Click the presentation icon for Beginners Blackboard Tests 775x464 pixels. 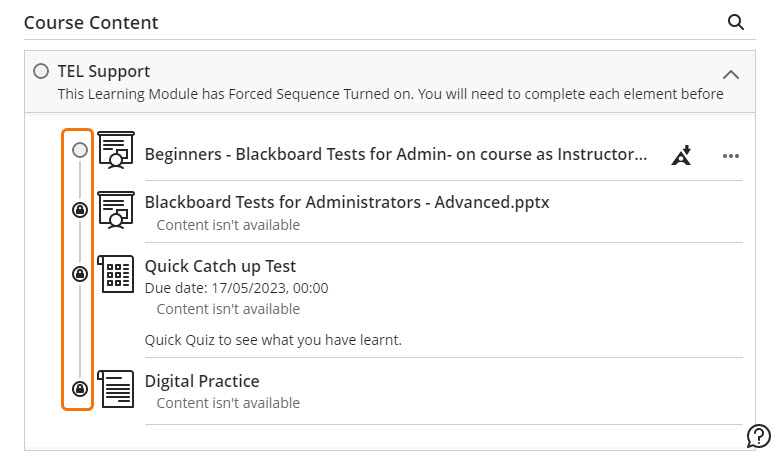(116, 150)
